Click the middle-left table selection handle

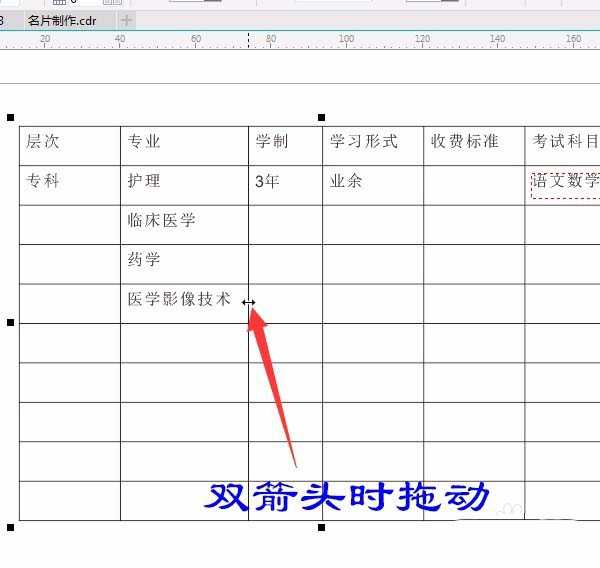pyautogui.click(x=11, y=323)
